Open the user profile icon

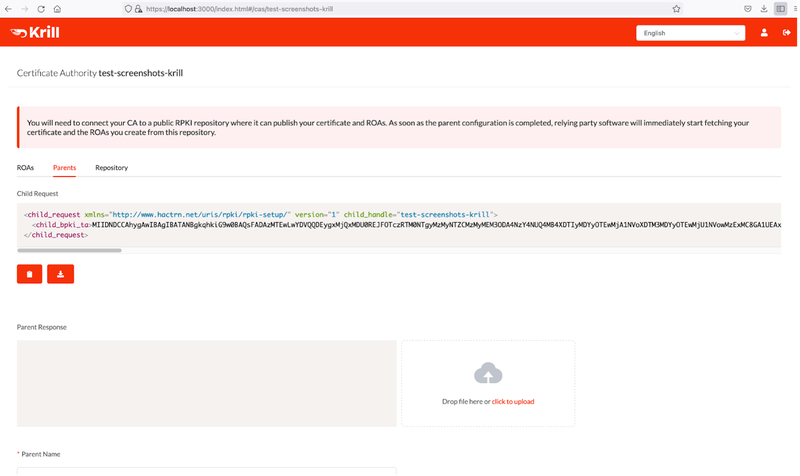pos(764,33)
